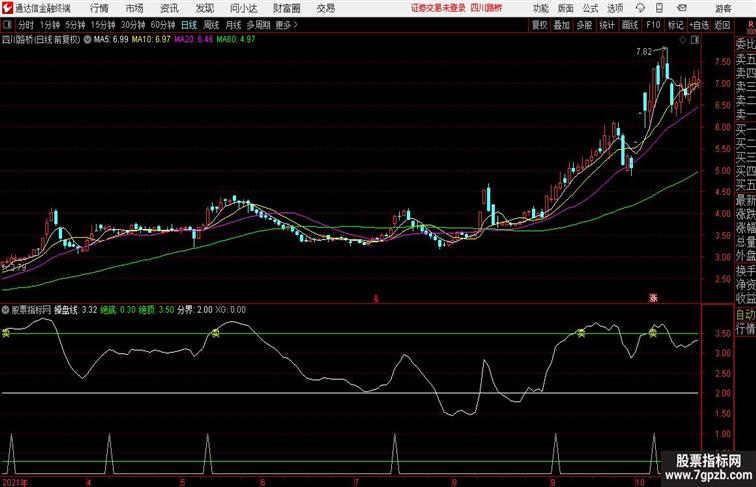
Task: Open the 交易 menu
Action: pos(325,8)
